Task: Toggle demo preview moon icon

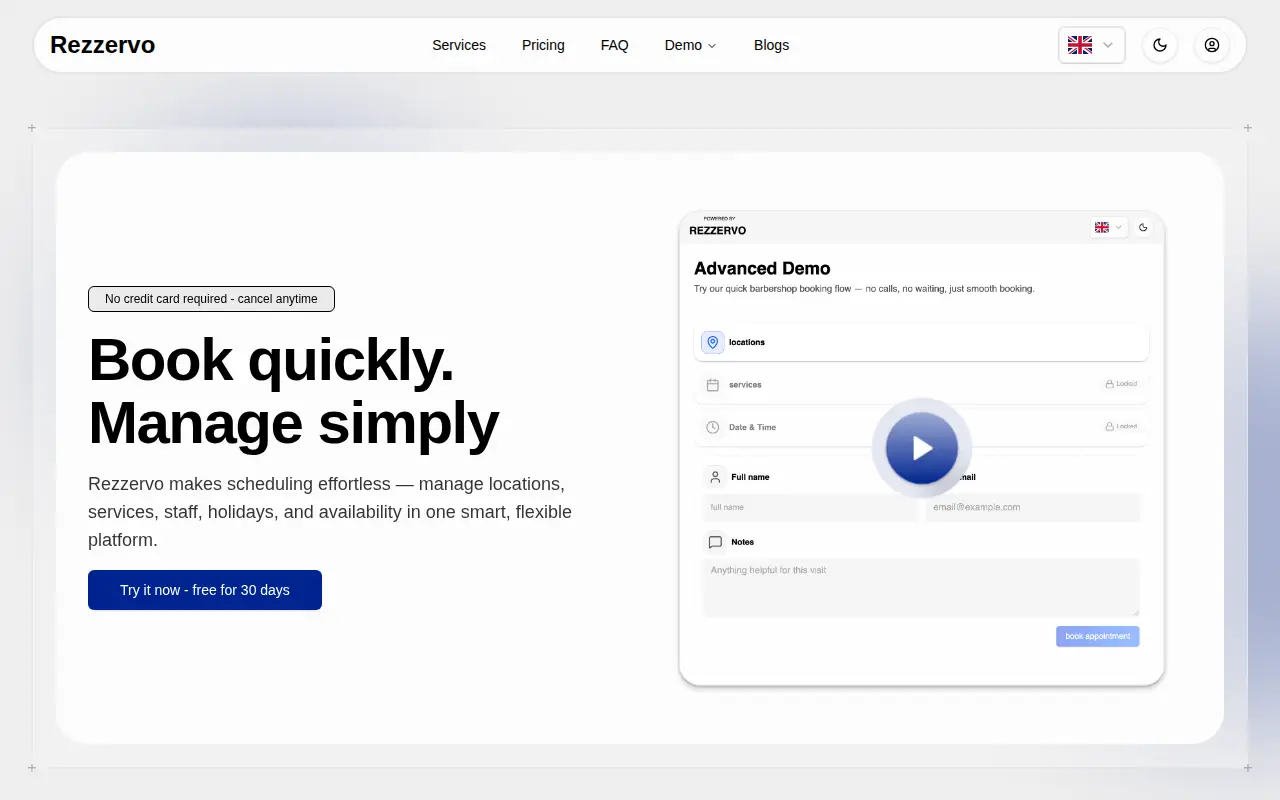Action: click(1144, 227)
